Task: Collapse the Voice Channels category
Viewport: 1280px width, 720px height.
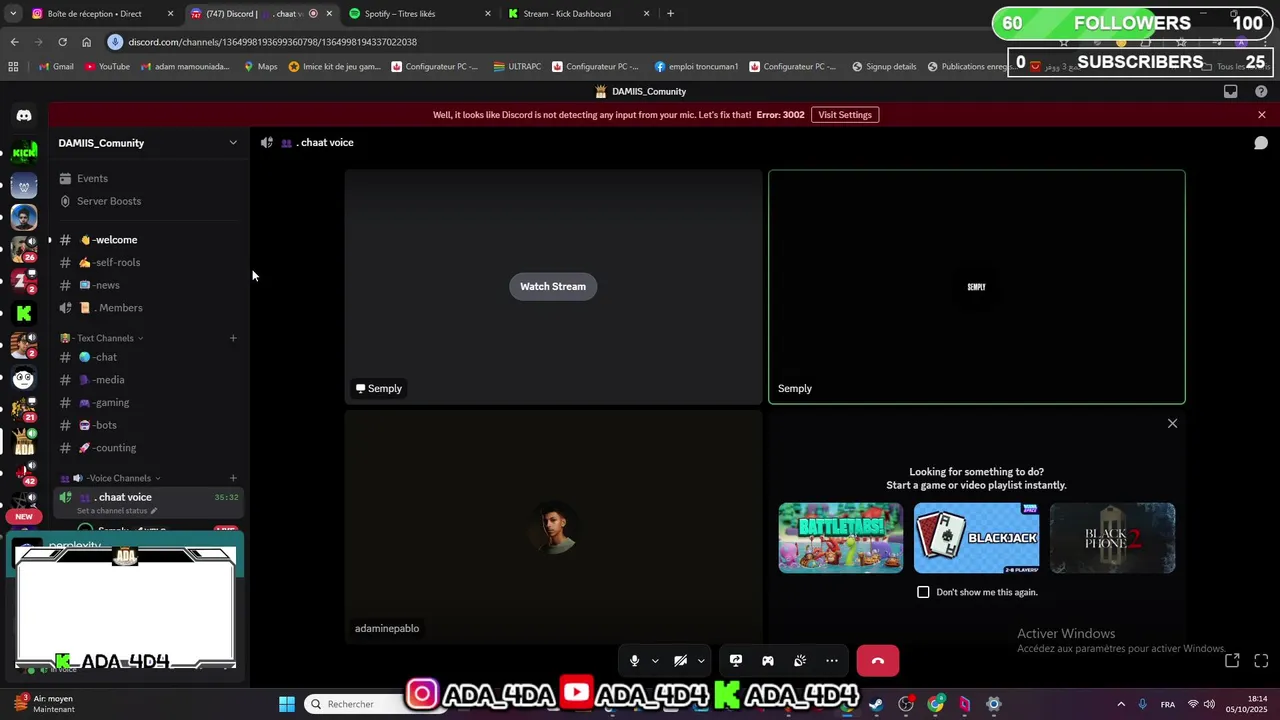Action: click(x=112, y=478)
